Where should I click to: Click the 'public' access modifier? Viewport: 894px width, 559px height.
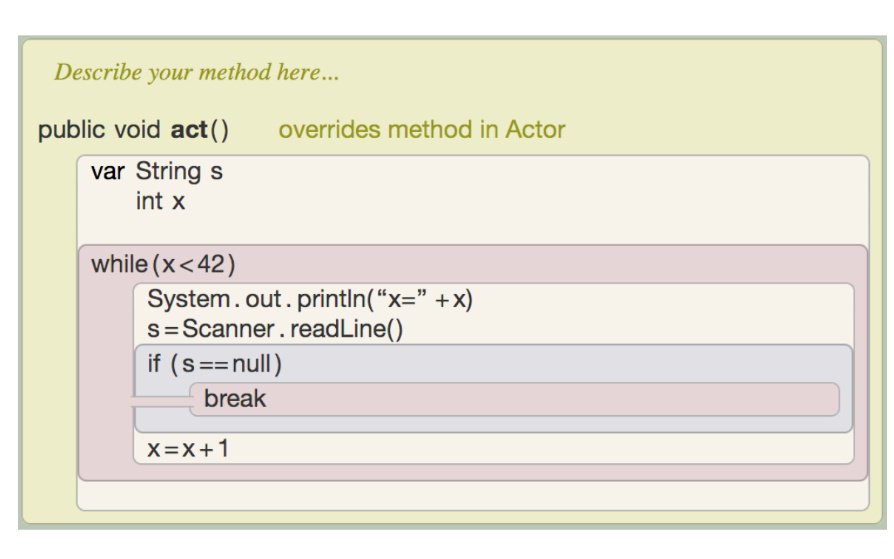click(x=70, y=130)
